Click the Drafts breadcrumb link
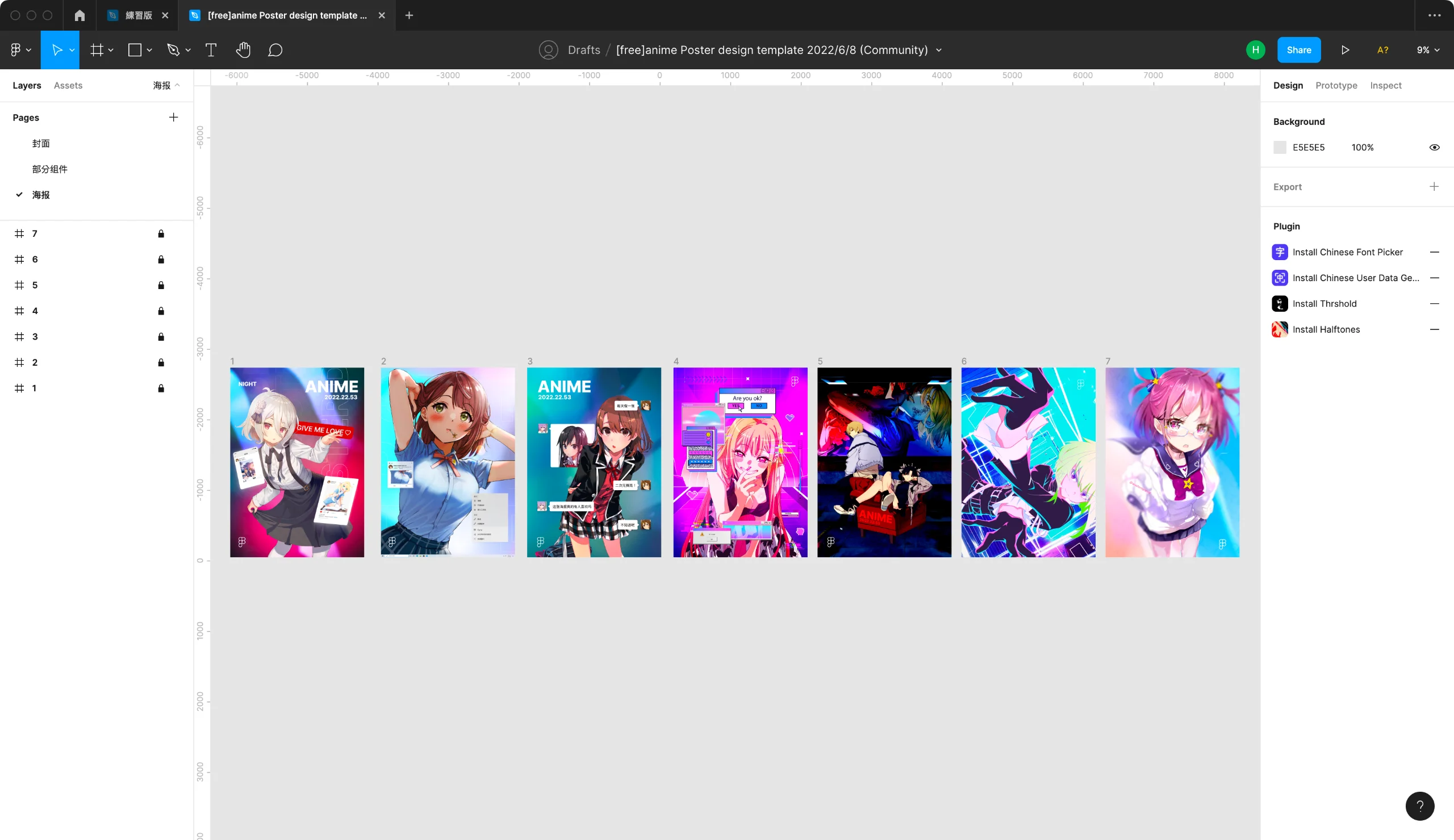The height and width of the screenshot is (840, 1454). click(x=584, y=50)
